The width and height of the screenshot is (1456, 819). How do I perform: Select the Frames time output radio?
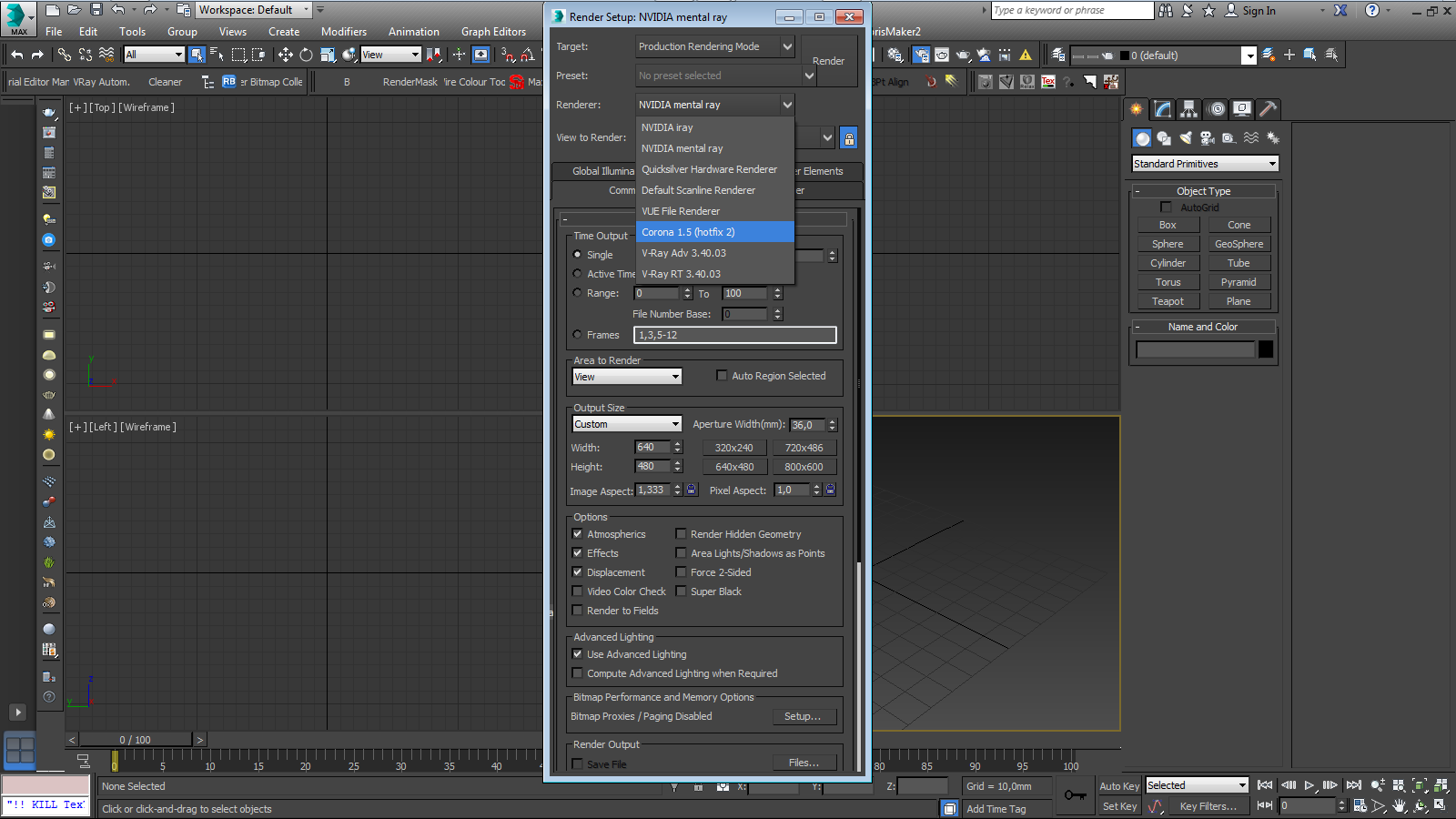pos(577,335)
